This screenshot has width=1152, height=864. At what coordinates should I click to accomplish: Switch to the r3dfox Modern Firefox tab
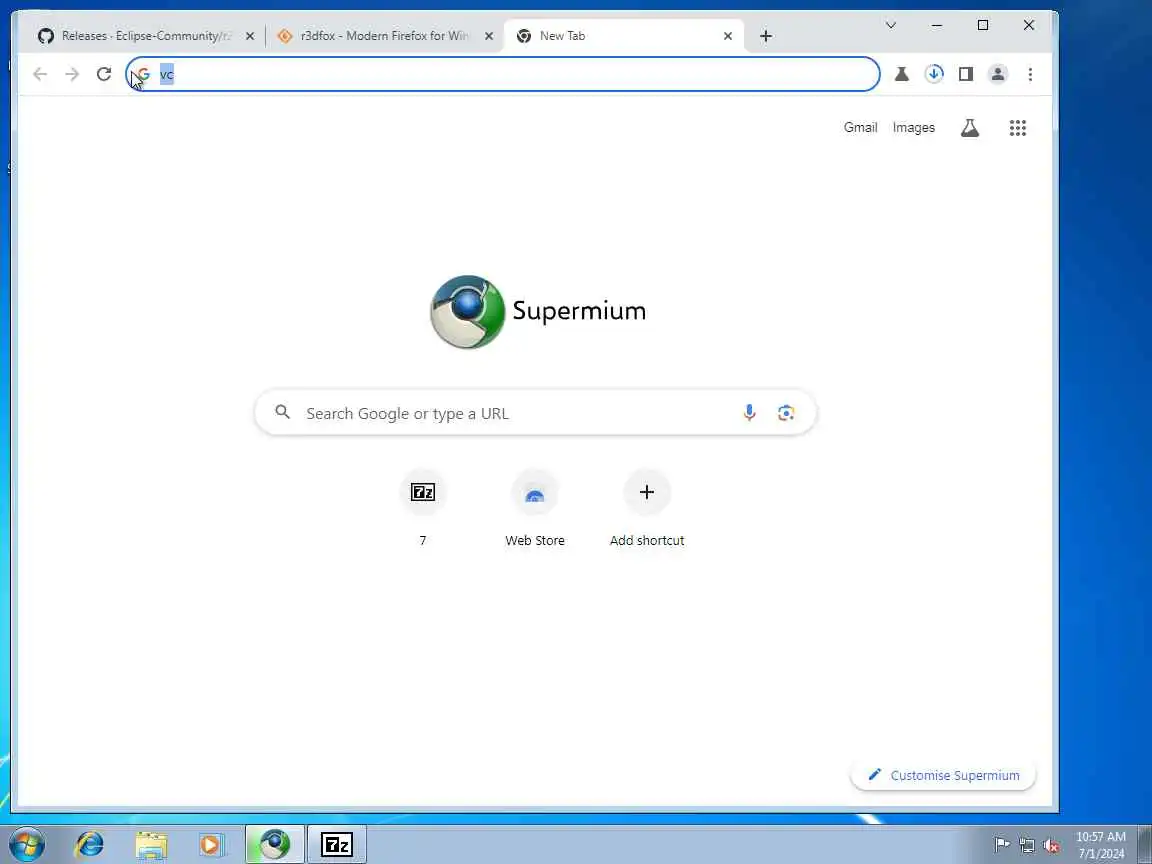[384, 36]
